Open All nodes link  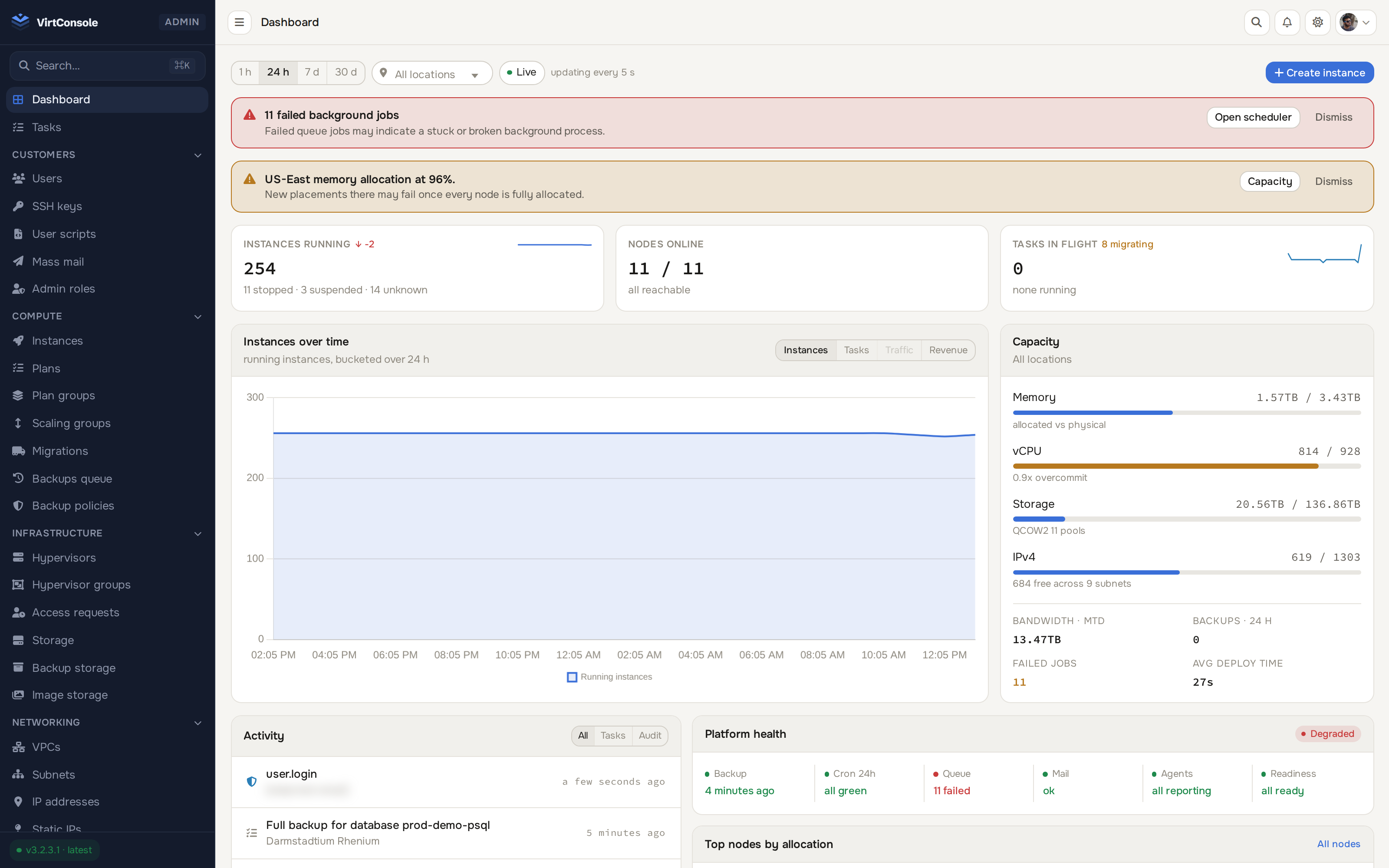pos(1339,844)
